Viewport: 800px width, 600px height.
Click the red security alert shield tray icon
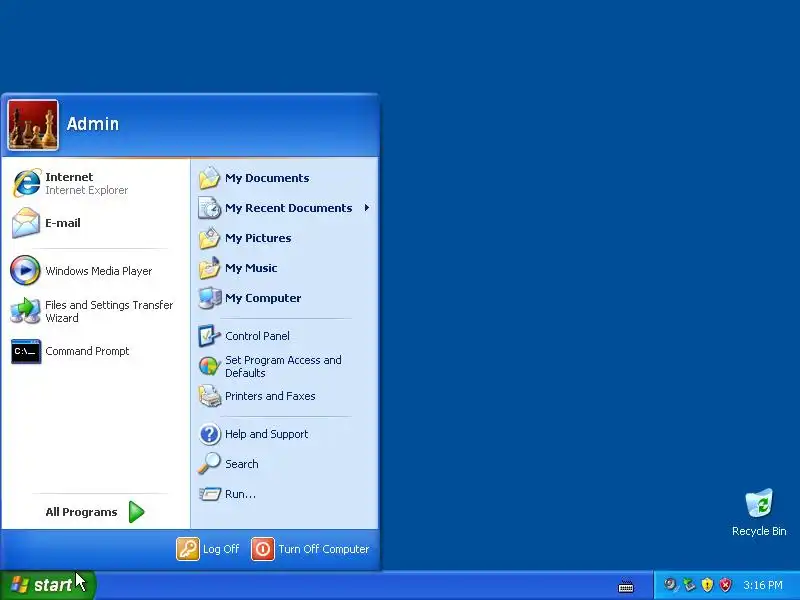click(x=725, y=585)
